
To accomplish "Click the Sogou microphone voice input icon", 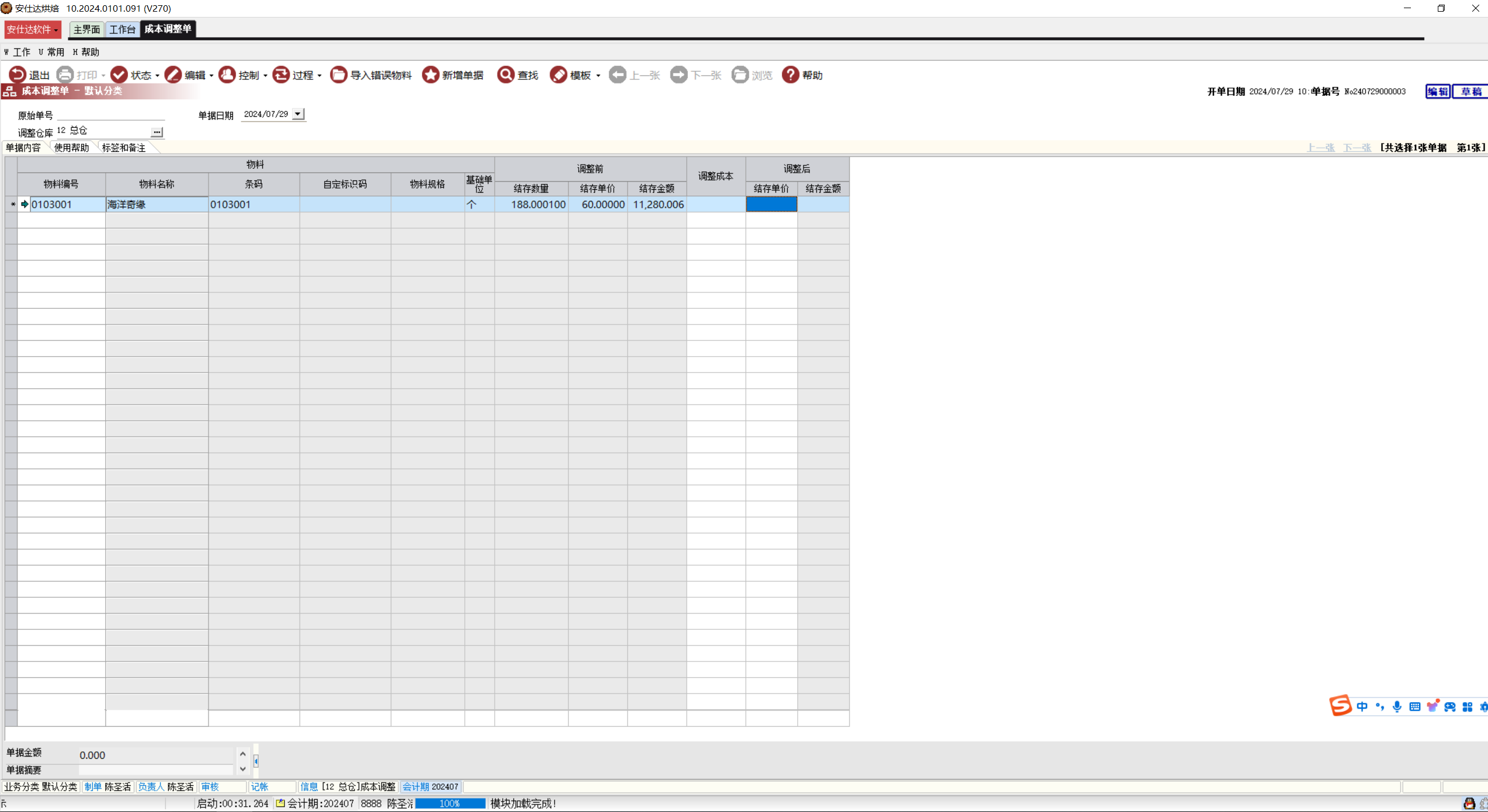I will (x=1397, y=707).
